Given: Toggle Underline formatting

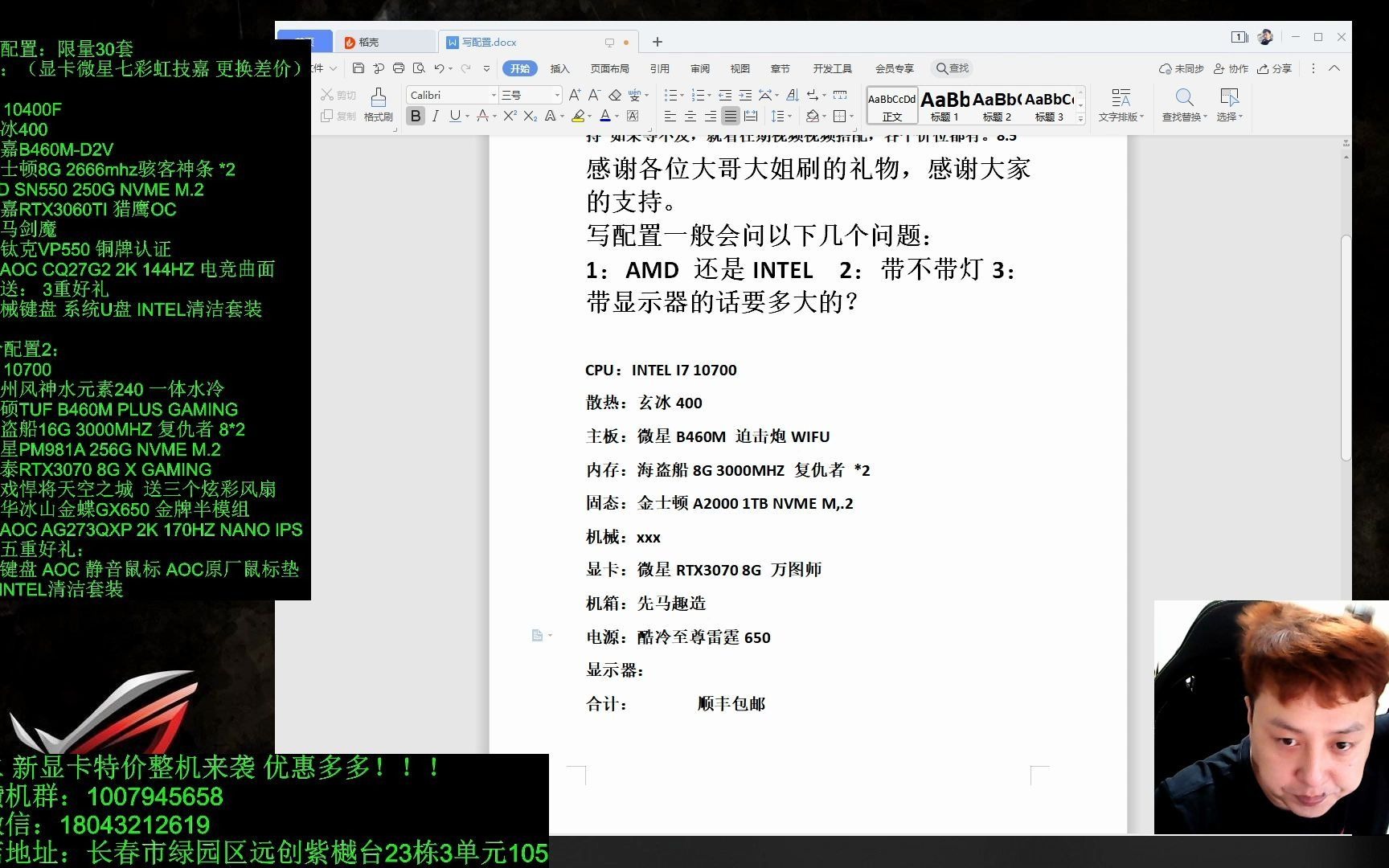Looking at the screenshot, I should tap(455, 116).
